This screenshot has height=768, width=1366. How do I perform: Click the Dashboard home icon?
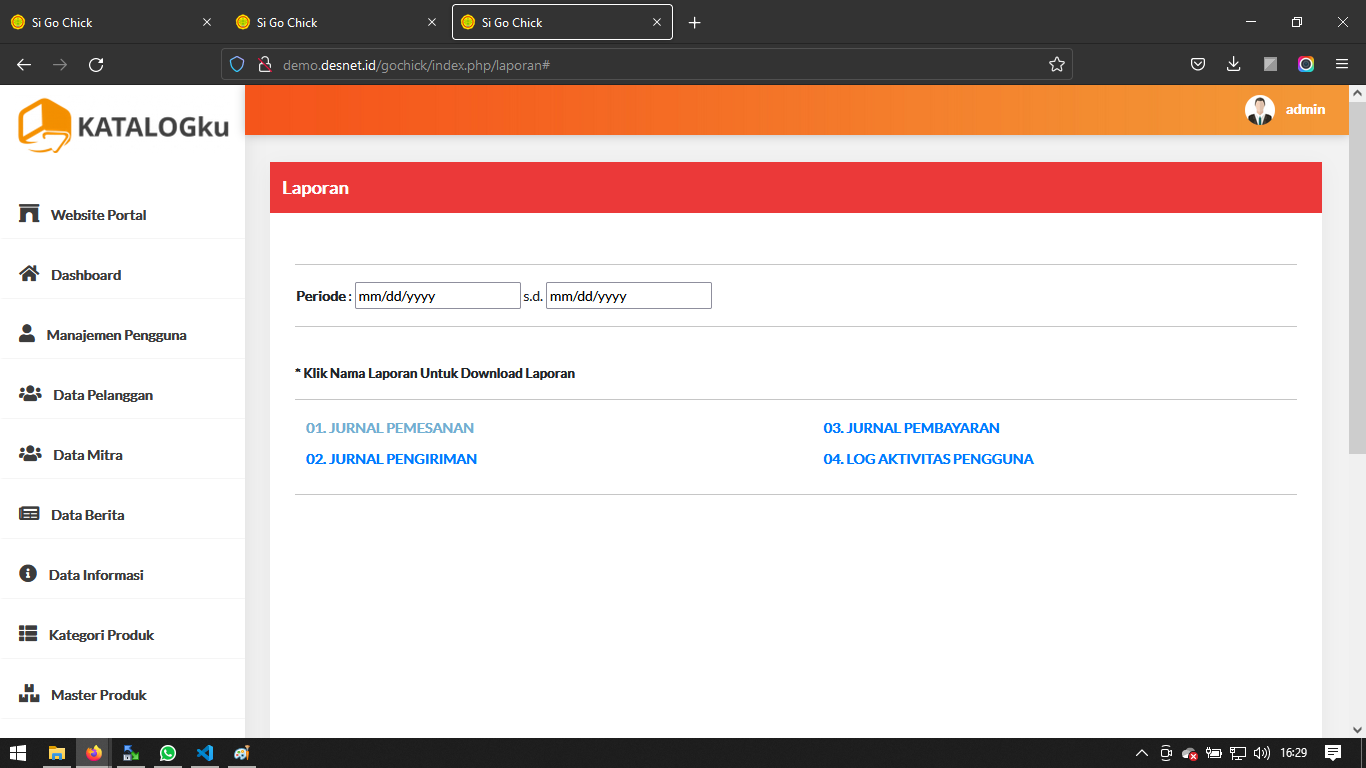29,274
